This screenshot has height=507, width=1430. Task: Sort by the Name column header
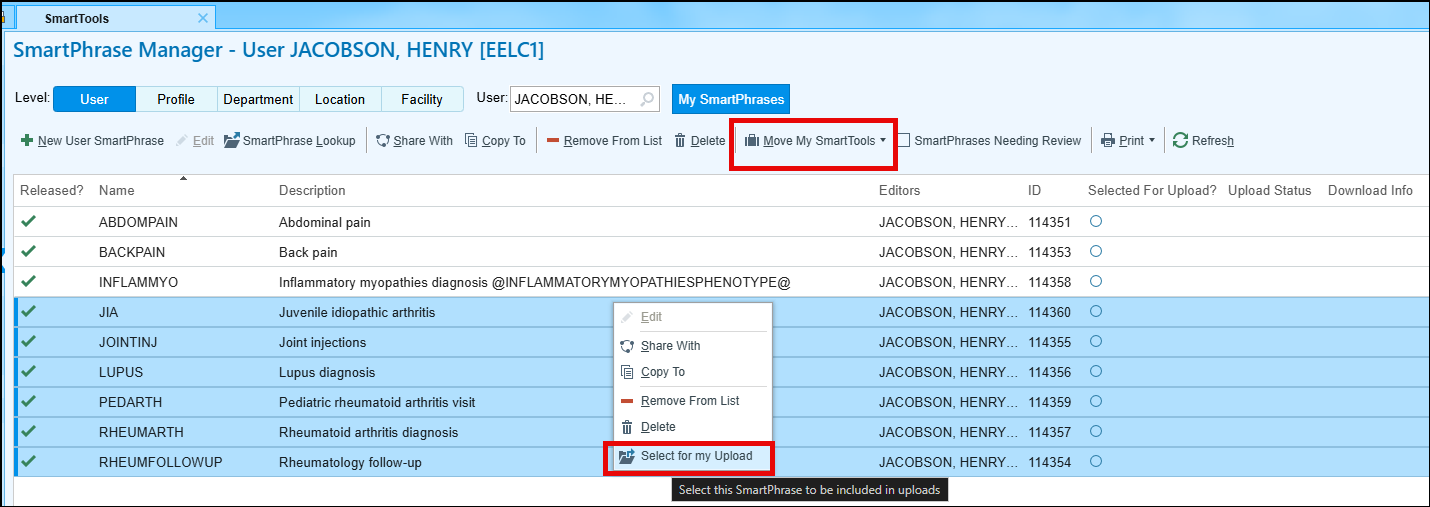tap(116, 190)
